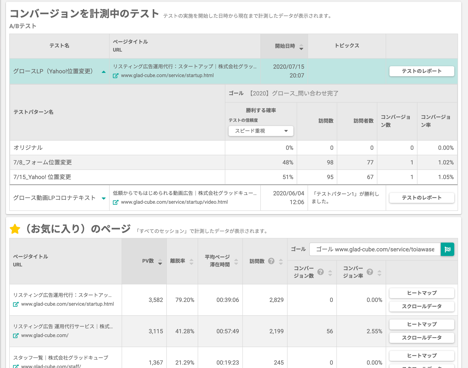Viewport: 468px width, 368px height.
Task: Follow www.glad-cube.com/service/startup/video.html link
Action: [x=174, y=202]
